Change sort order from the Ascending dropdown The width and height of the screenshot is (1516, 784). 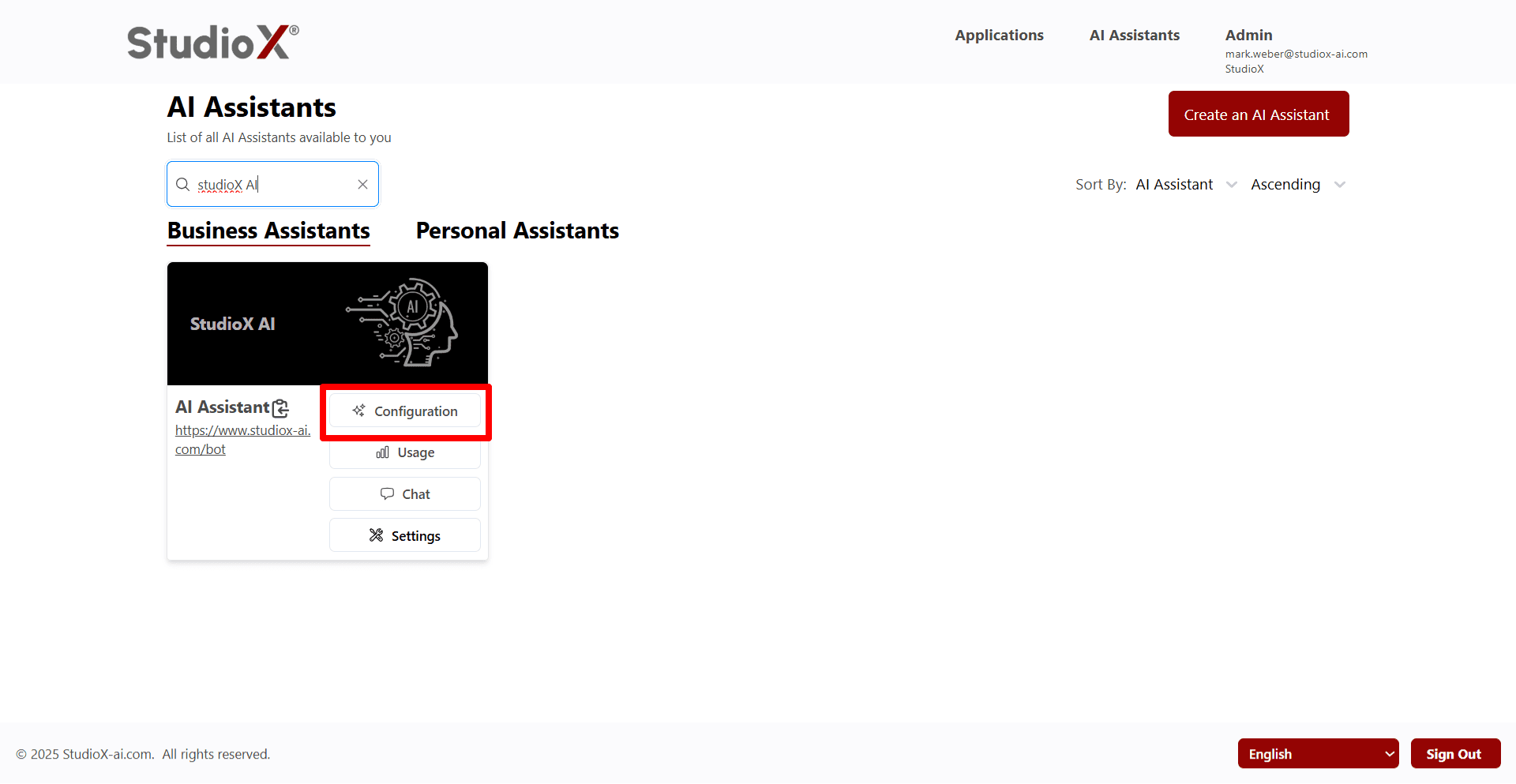tap(1295, 184)
